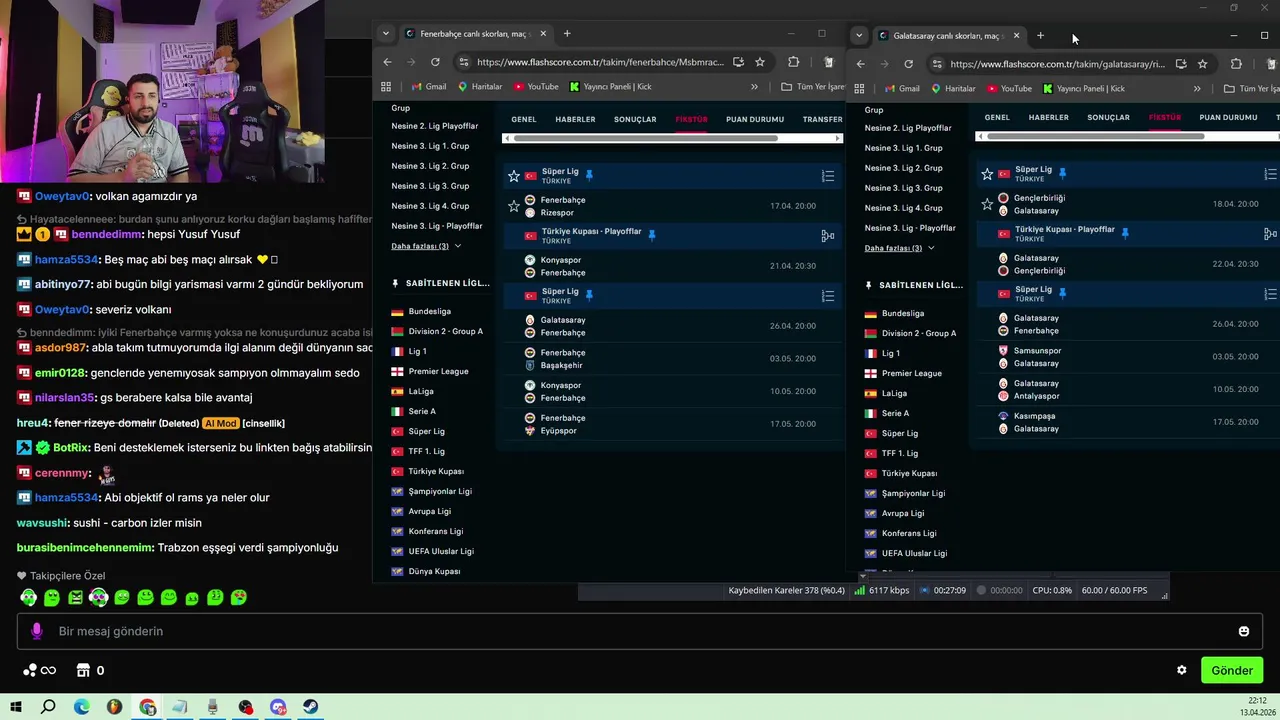Focus the Bir mesaj gönderin chat input
The height and width of the screenshot is (720, 1280).
coord(640,631)
